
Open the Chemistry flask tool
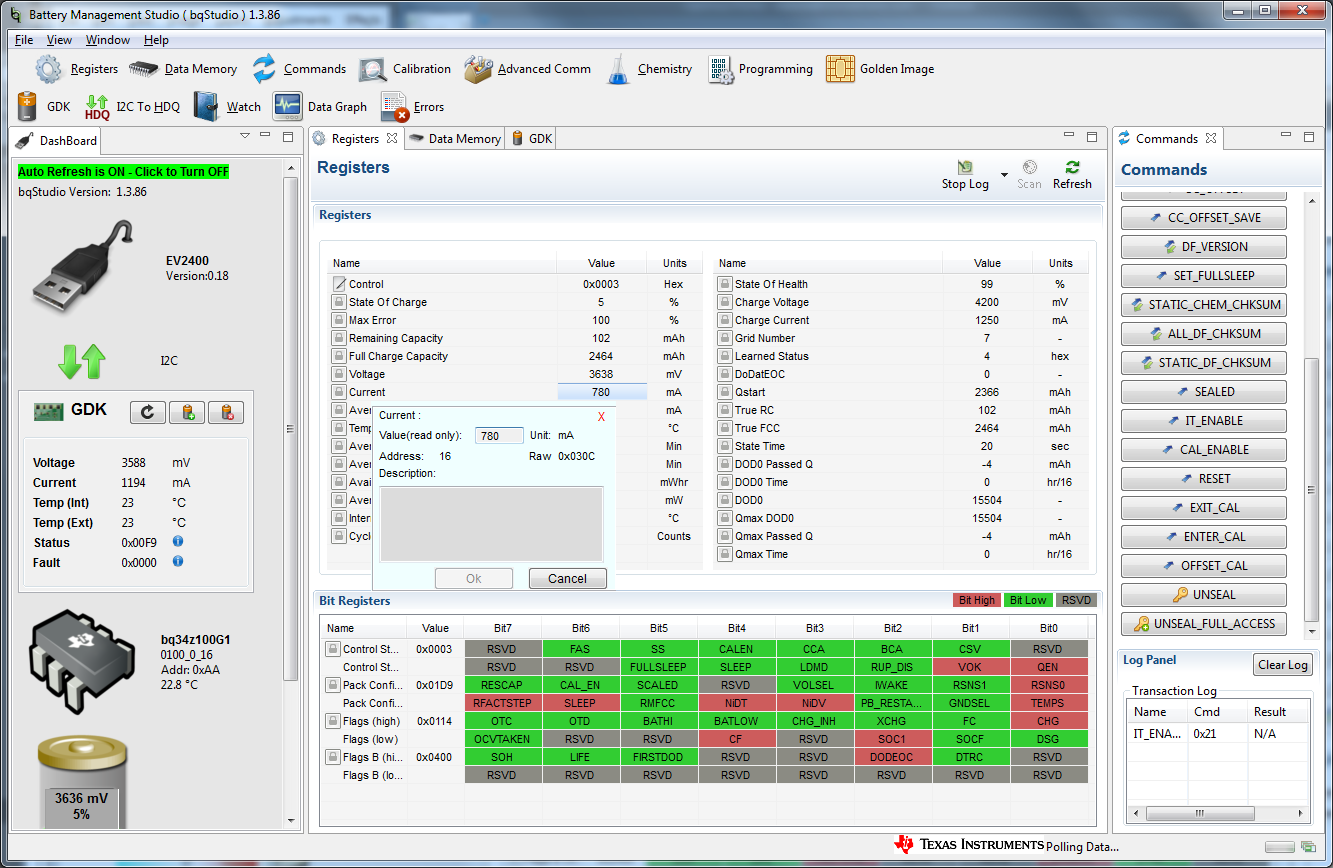pyautogui.click(x=619, y=69)
